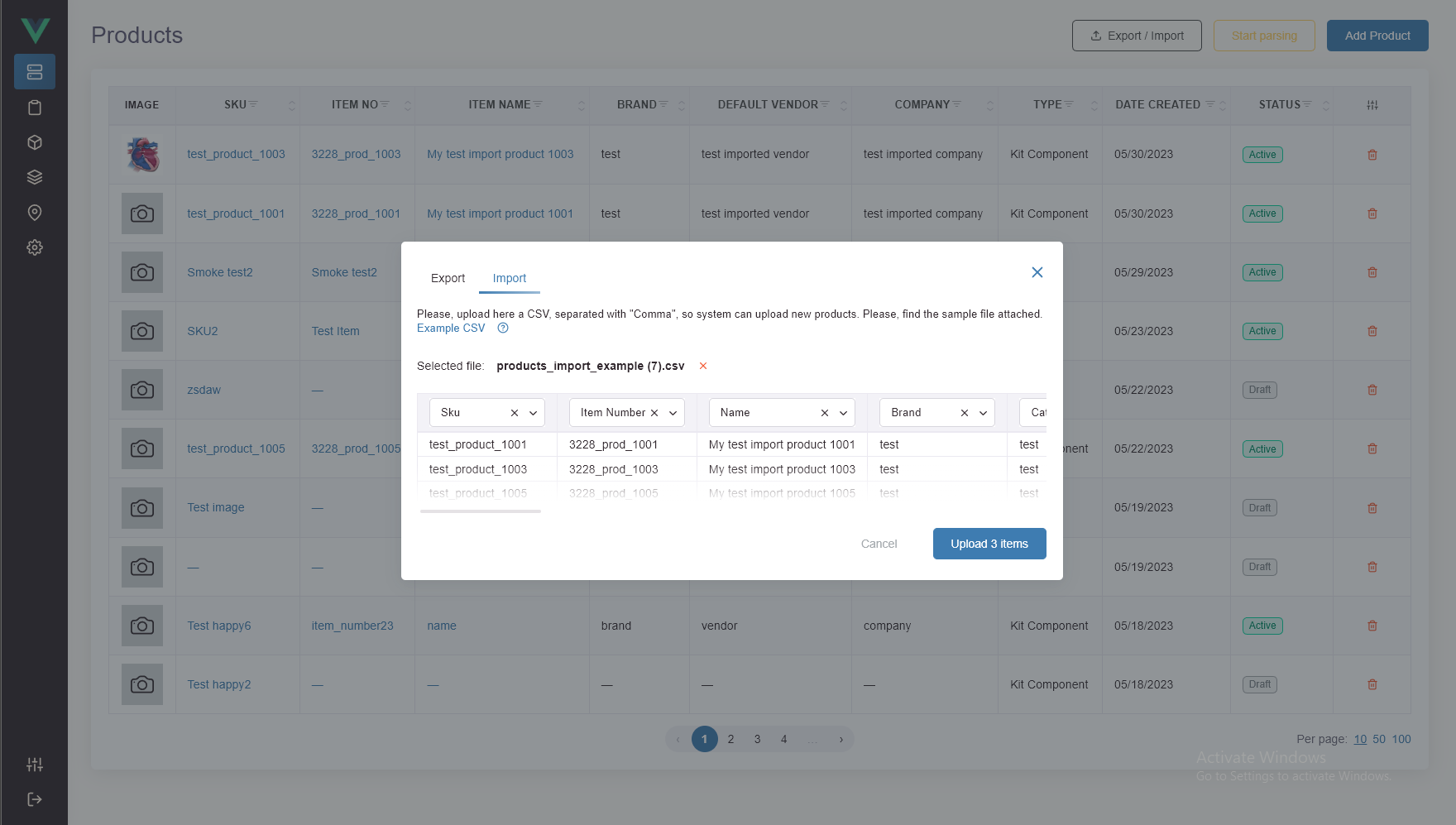
Task: Expand the Brand column mapping dropdown
Action: coord(984,413)
